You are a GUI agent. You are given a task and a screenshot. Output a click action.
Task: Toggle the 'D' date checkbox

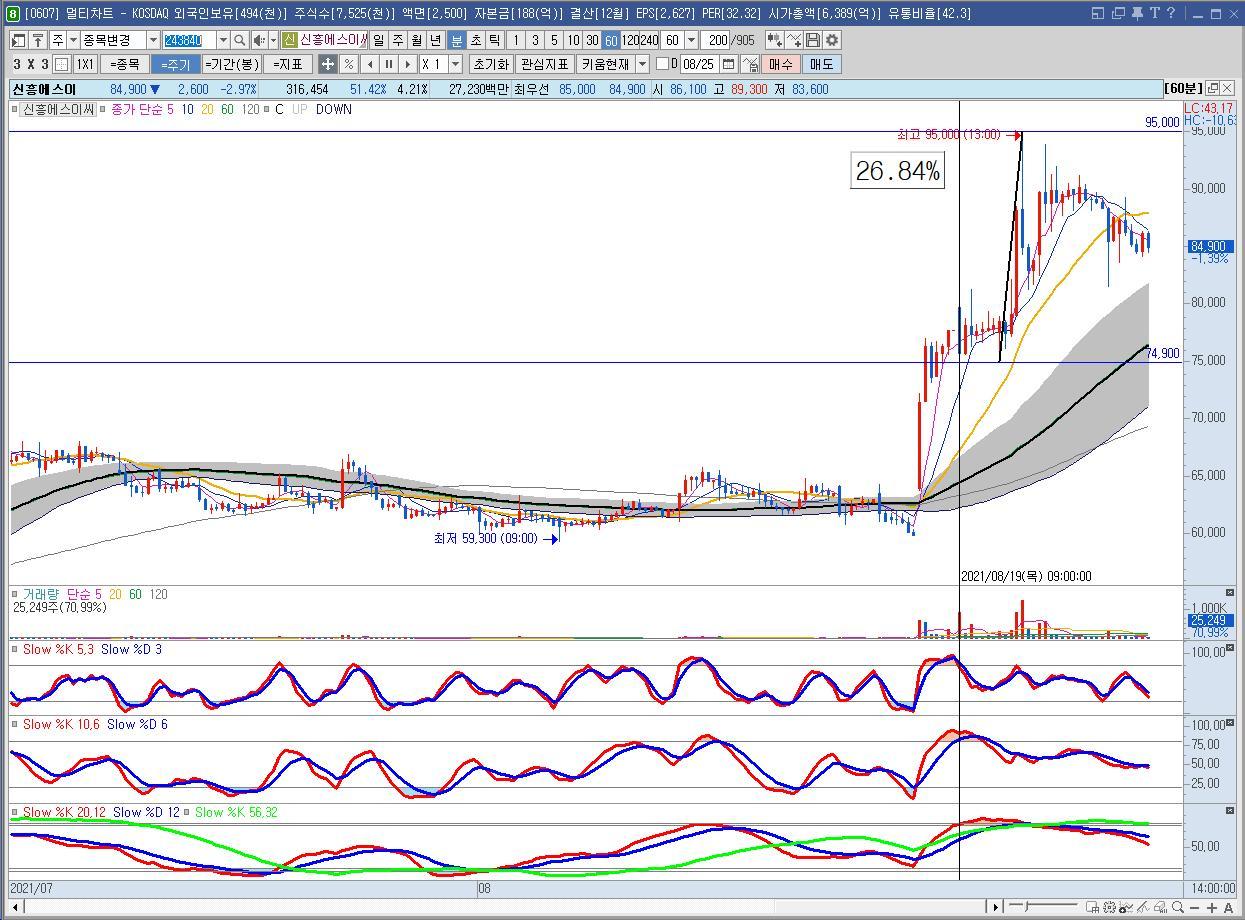point(662,64)
